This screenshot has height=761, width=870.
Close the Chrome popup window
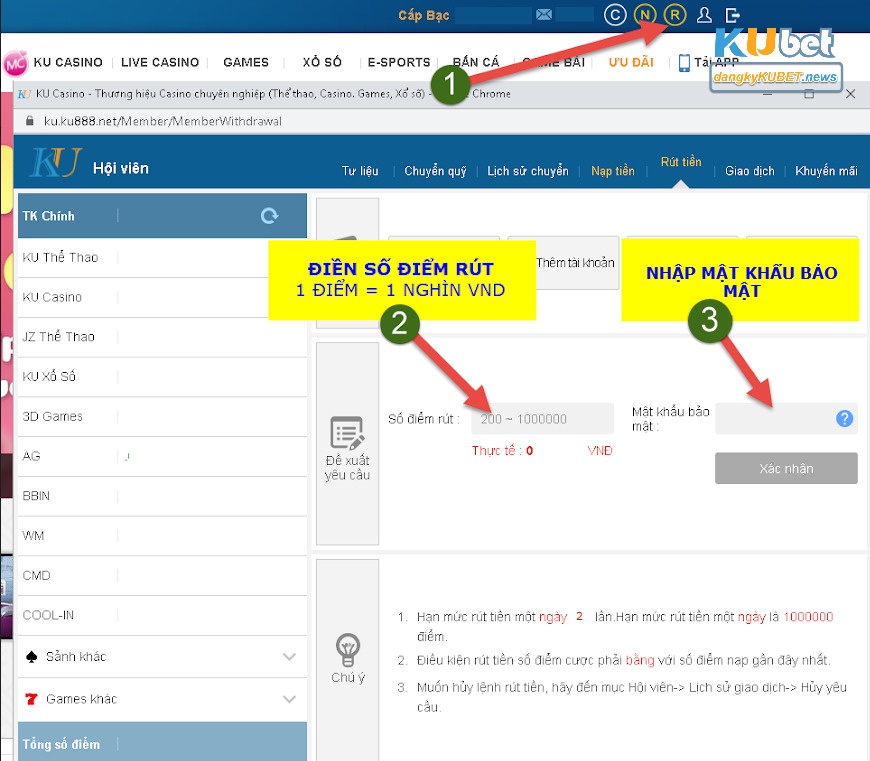tap(850, 94)
